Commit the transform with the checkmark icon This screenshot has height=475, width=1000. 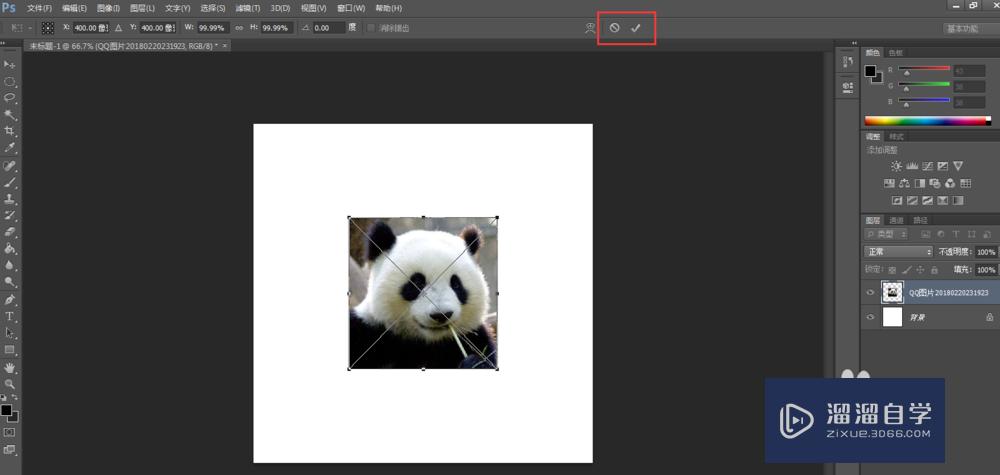click(635, 28)
